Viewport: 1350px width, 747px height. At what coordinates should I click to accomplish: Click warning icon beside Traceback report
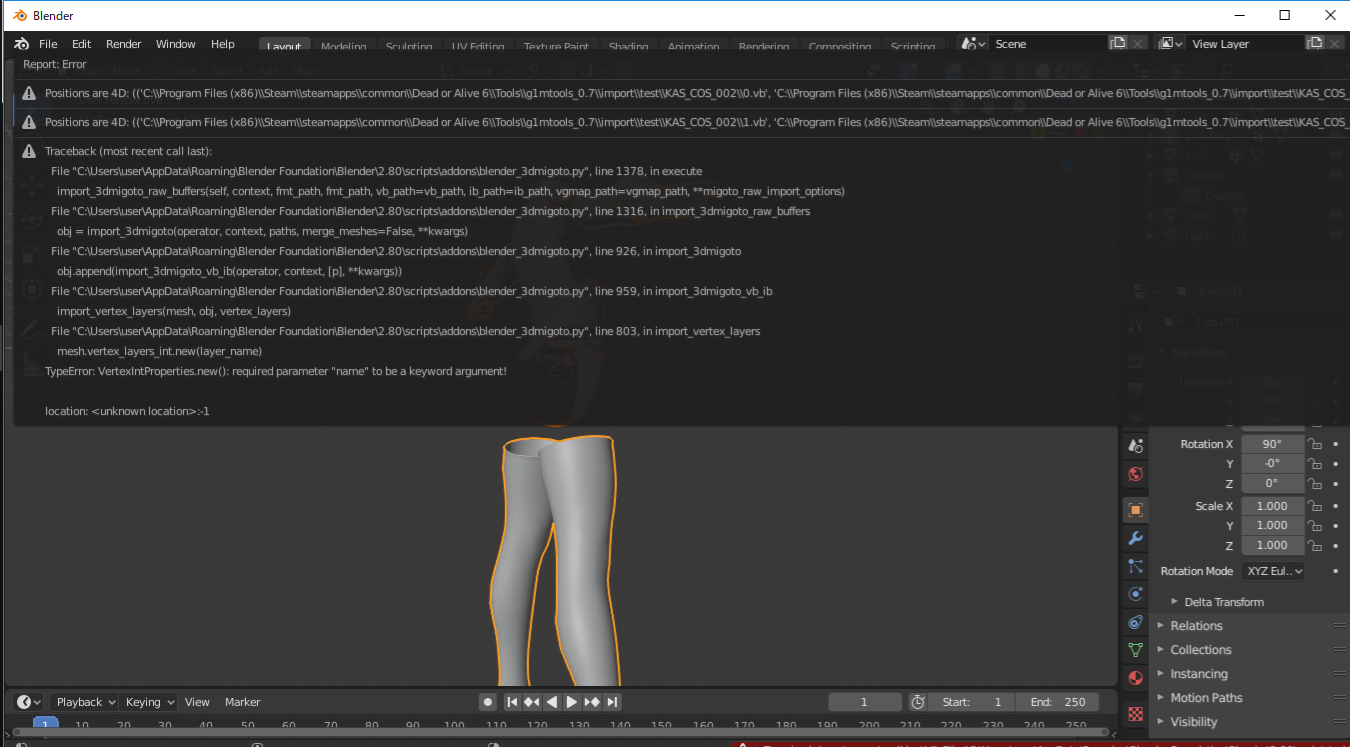(29, 151)
